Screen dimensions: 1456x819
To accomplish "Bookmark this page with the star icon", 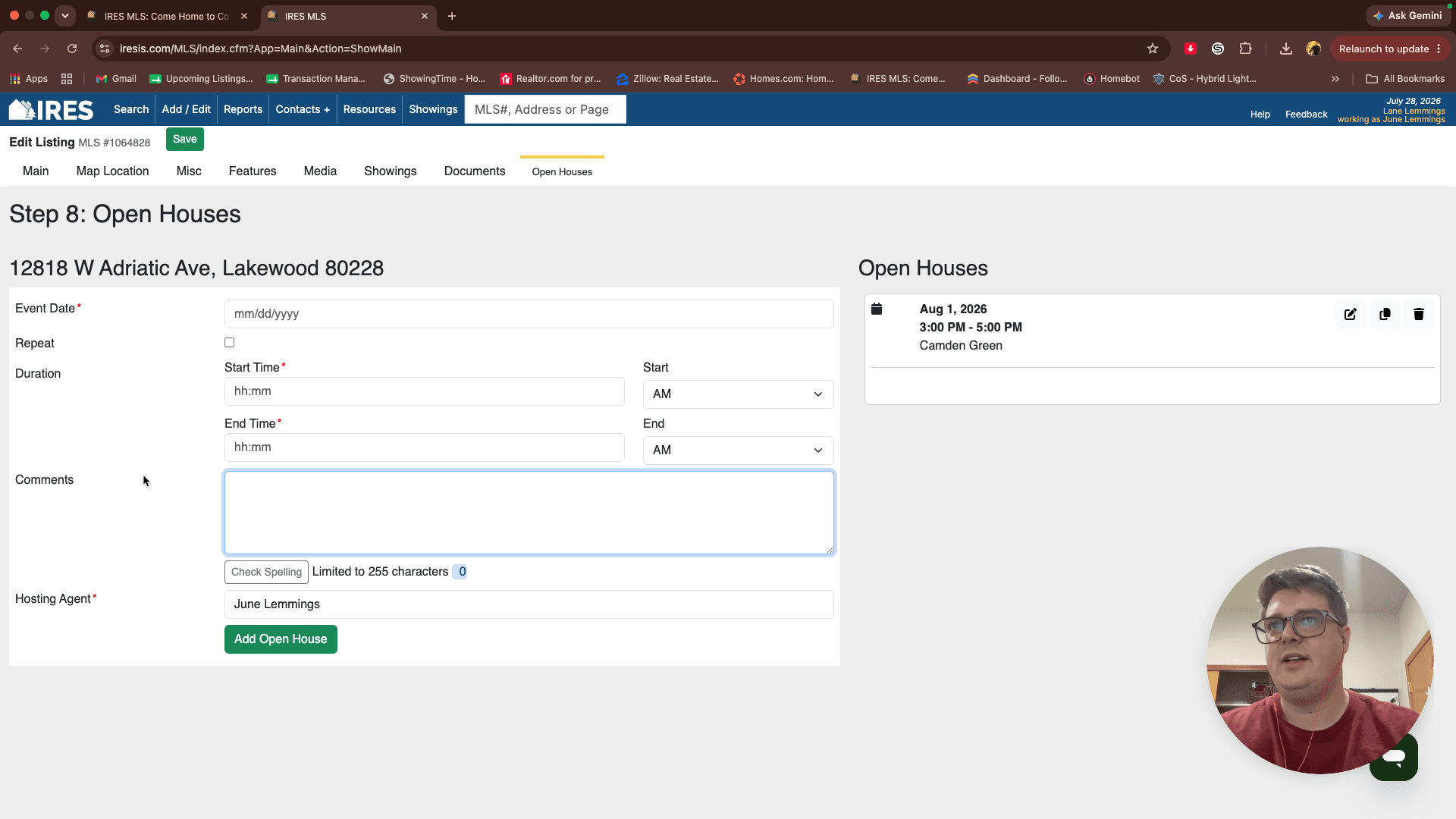I will (x=1153, y=49).
